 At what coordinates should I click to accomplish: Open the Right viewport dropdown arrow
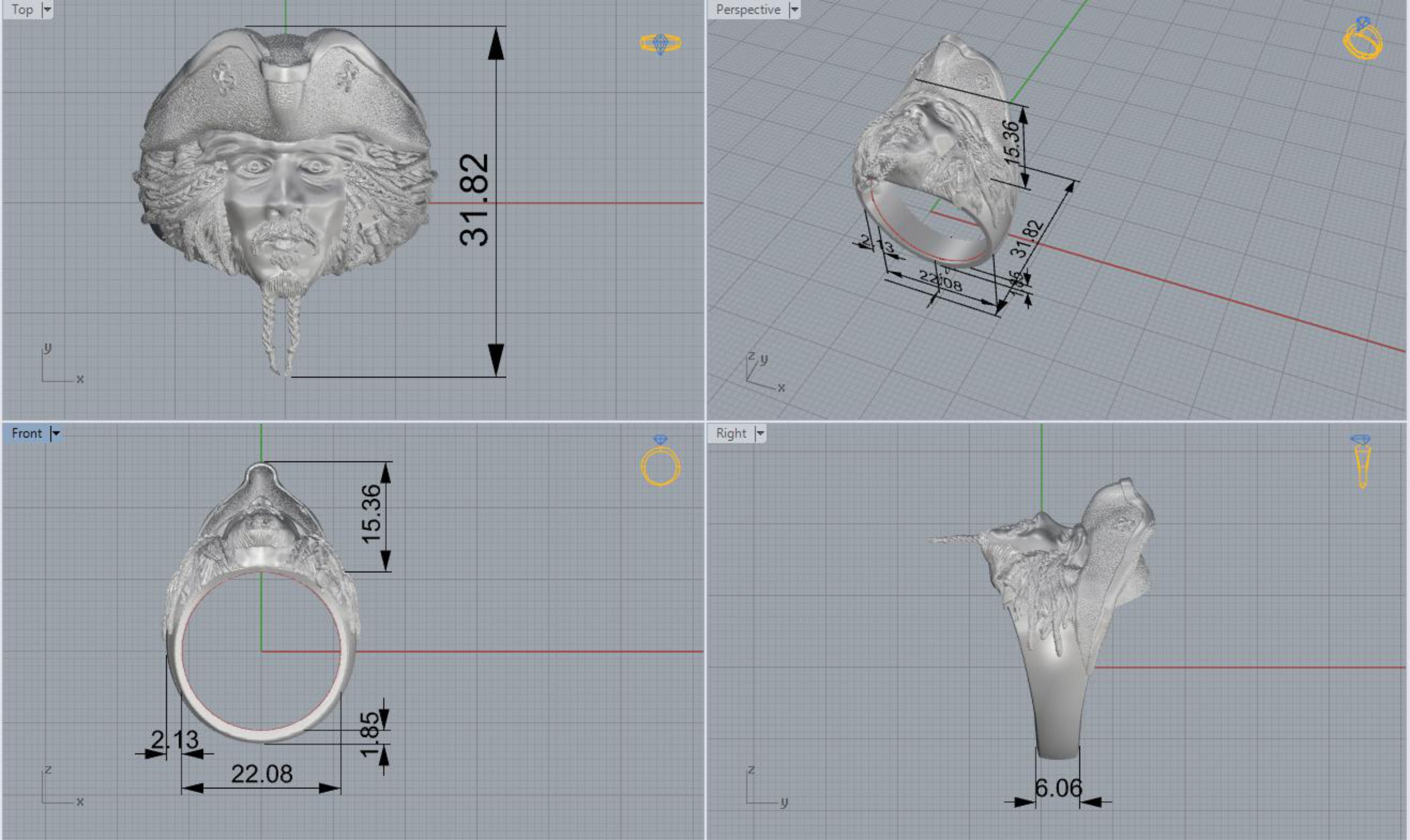760,434
